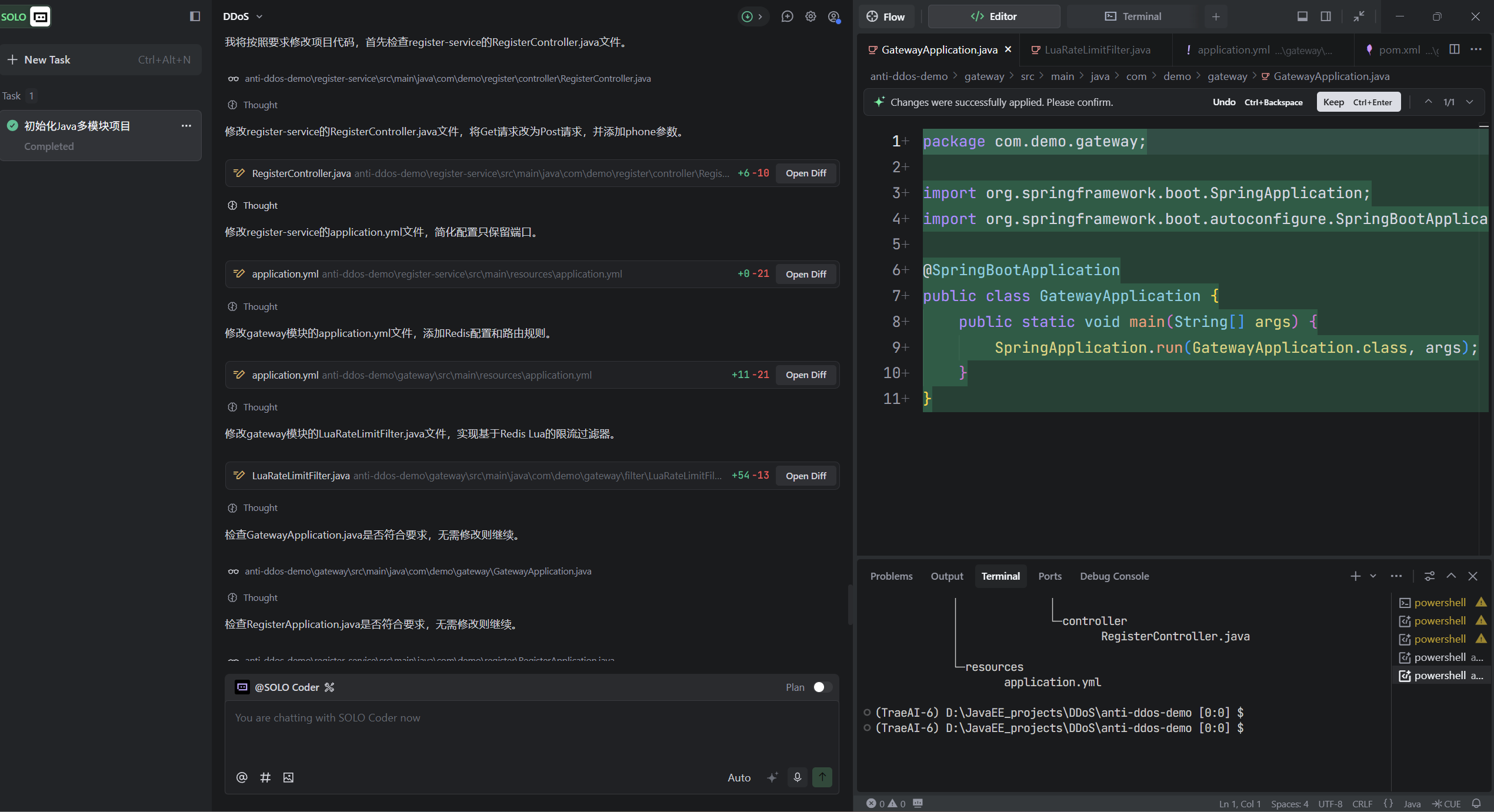Toggle the side panel layout icon
1494x812 pixels.
tap(1326, 16)
